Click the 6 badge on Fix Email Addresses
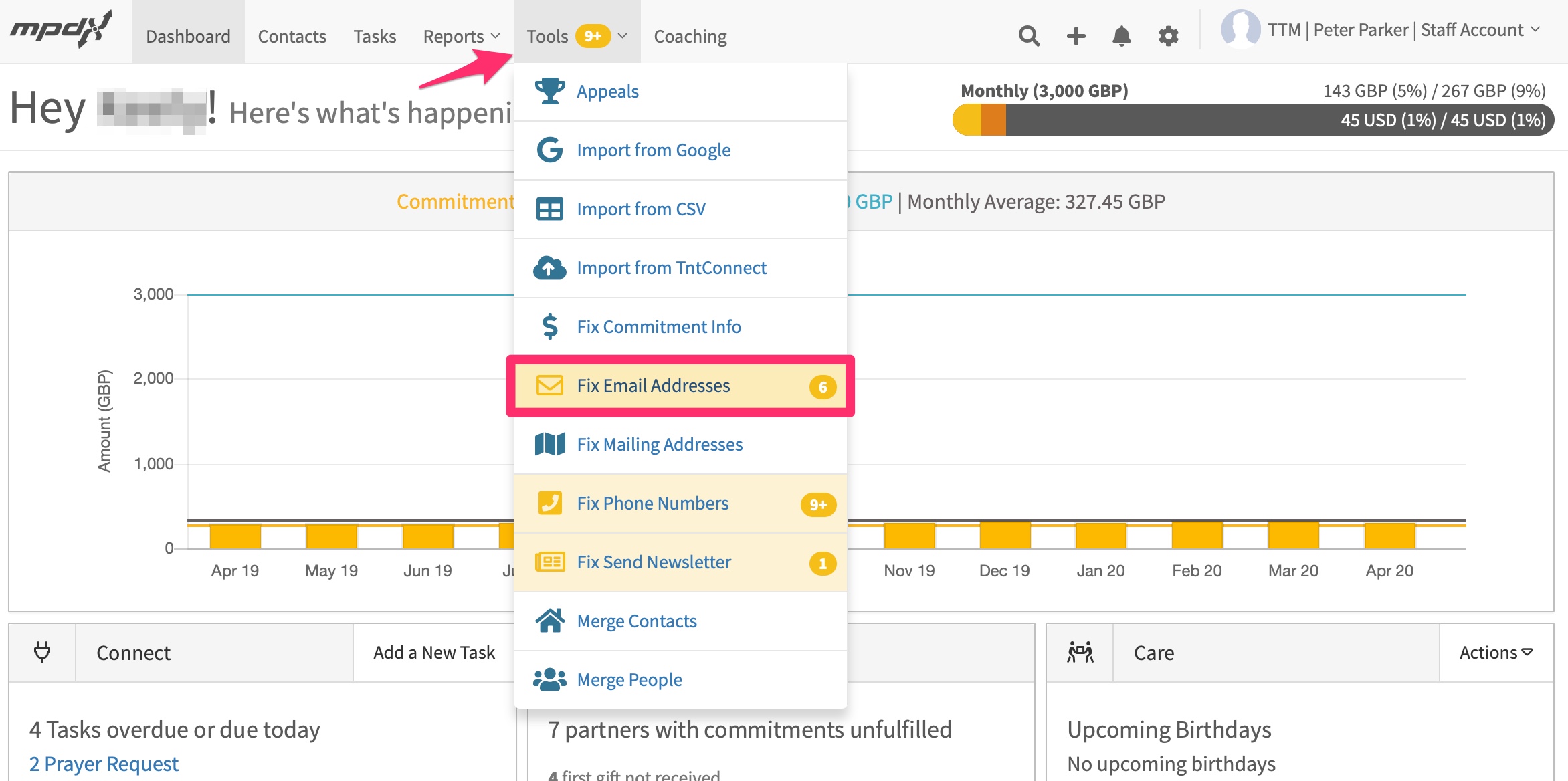This screenshot has height=781, width=1568. [823, 386]
